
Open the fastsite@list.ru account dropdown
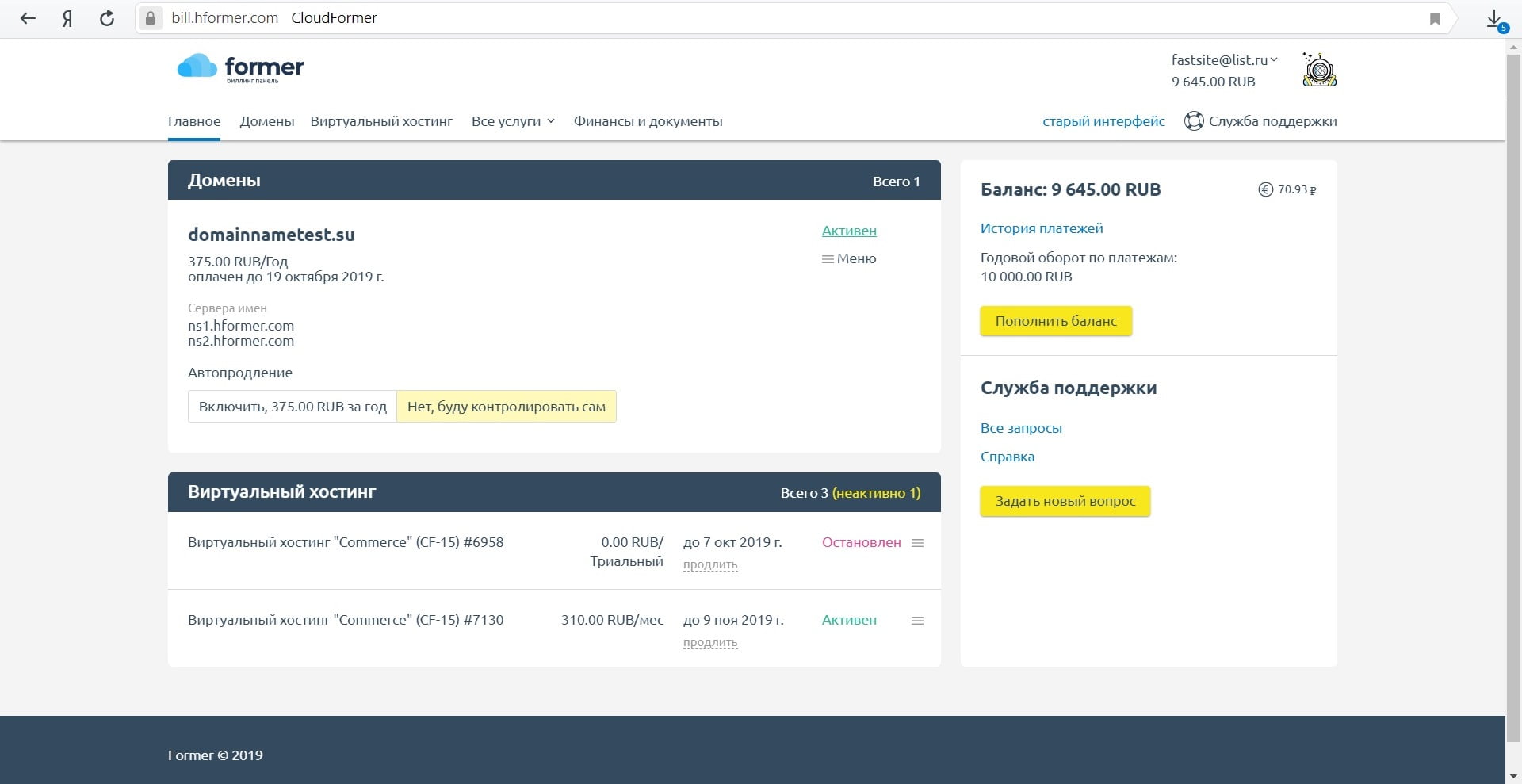pos(1224,59)
